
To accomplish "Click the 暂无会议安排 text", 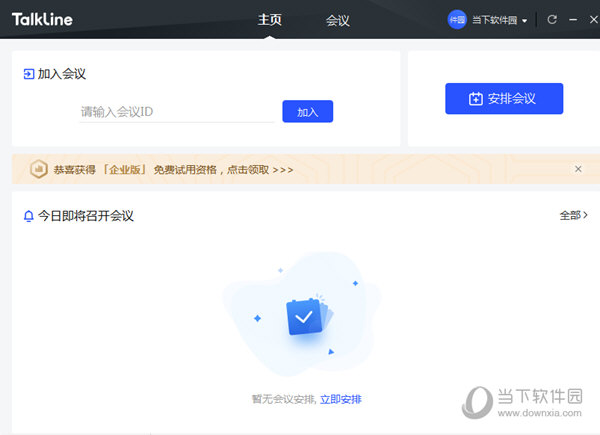I will click(284, 399).
